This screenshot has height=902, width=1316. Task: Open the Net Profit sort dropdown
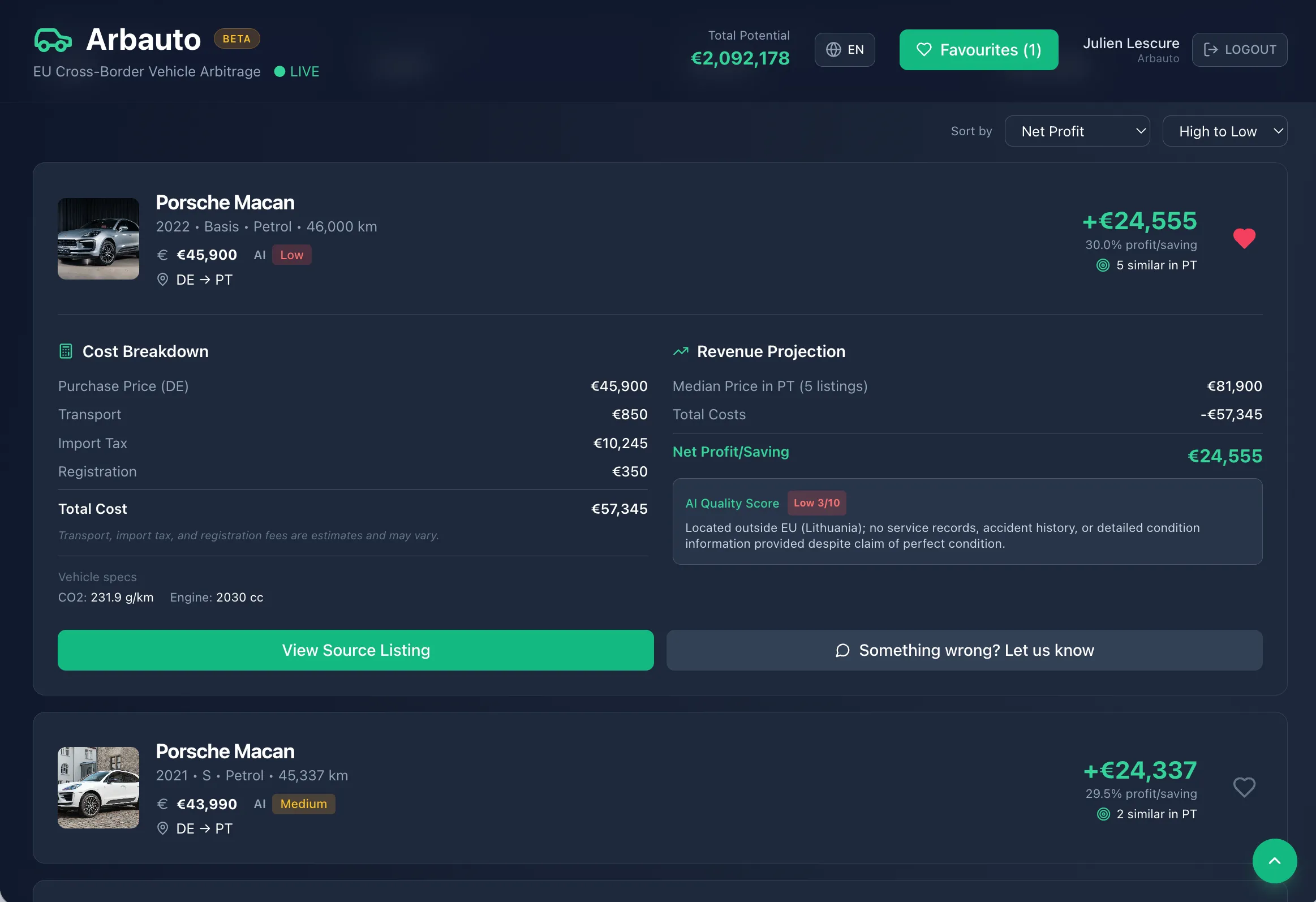pos(1077,131)
